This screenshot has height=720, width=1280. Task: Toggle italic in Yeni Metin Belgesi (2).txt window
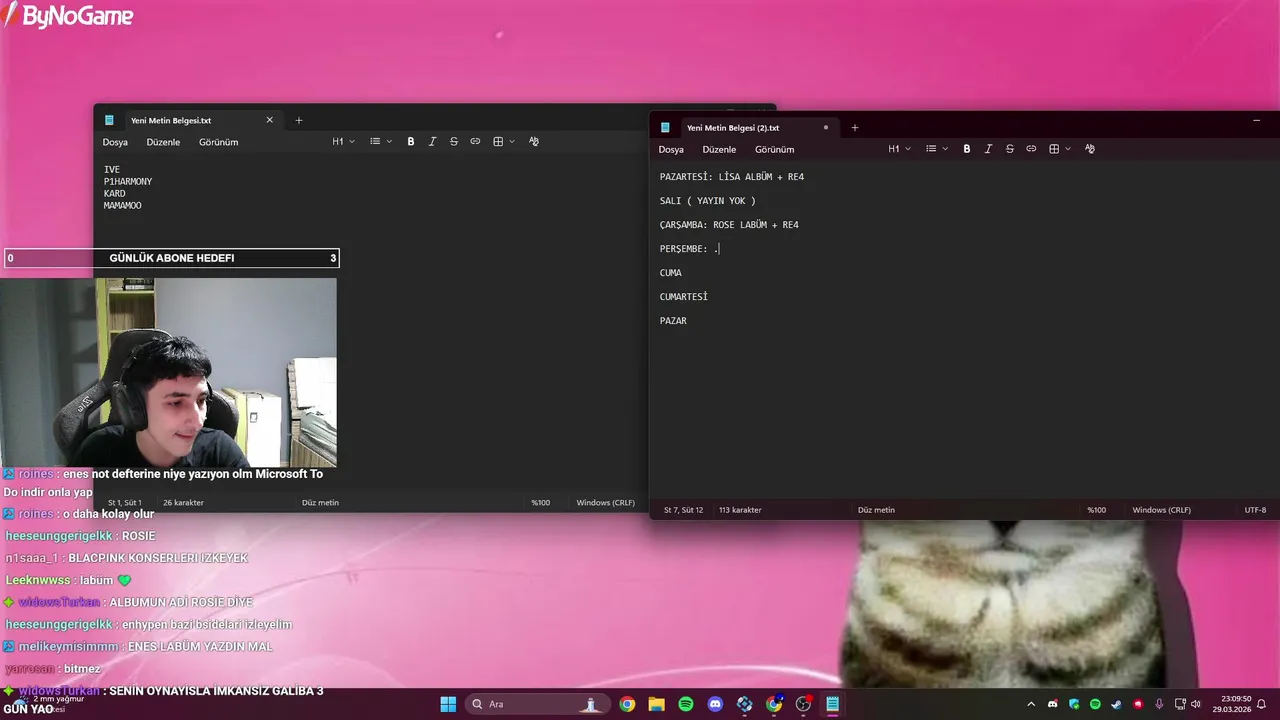(x=988, y=149)
